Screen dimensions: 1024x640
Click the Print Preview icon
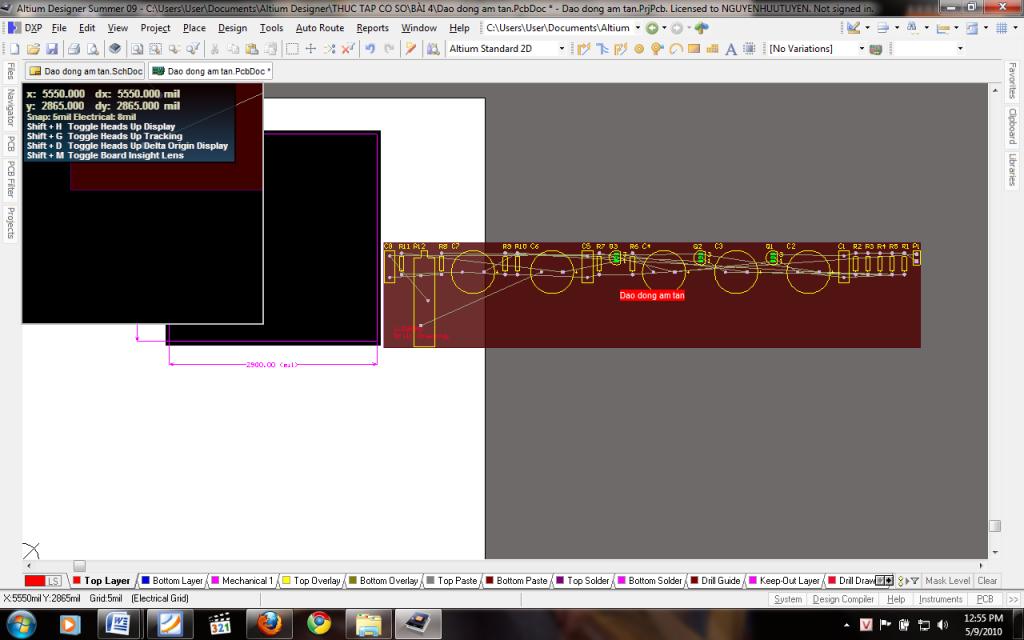(92, 48)
